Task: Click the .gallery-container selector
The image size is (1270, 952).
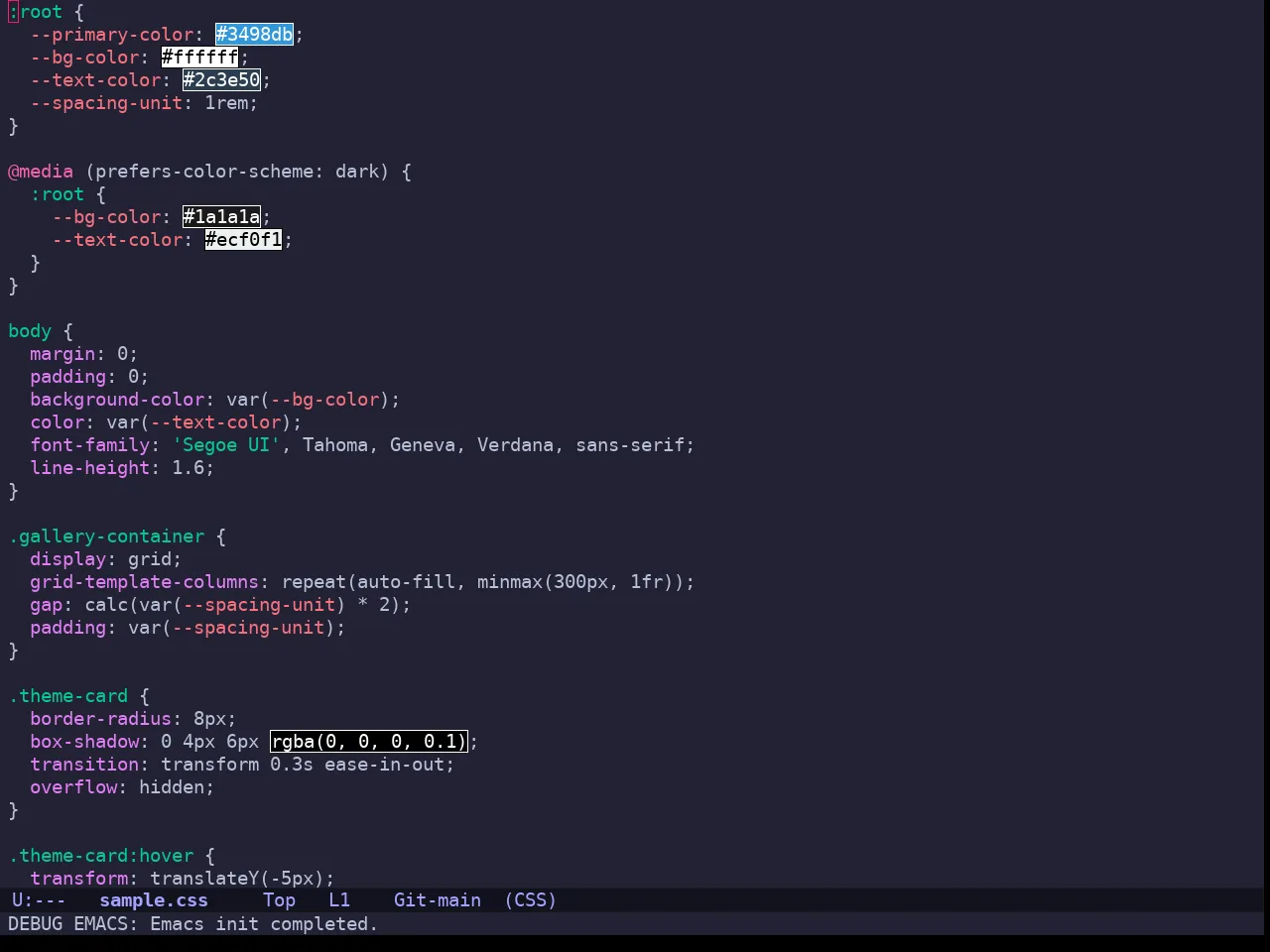Action: click(106, 536)
